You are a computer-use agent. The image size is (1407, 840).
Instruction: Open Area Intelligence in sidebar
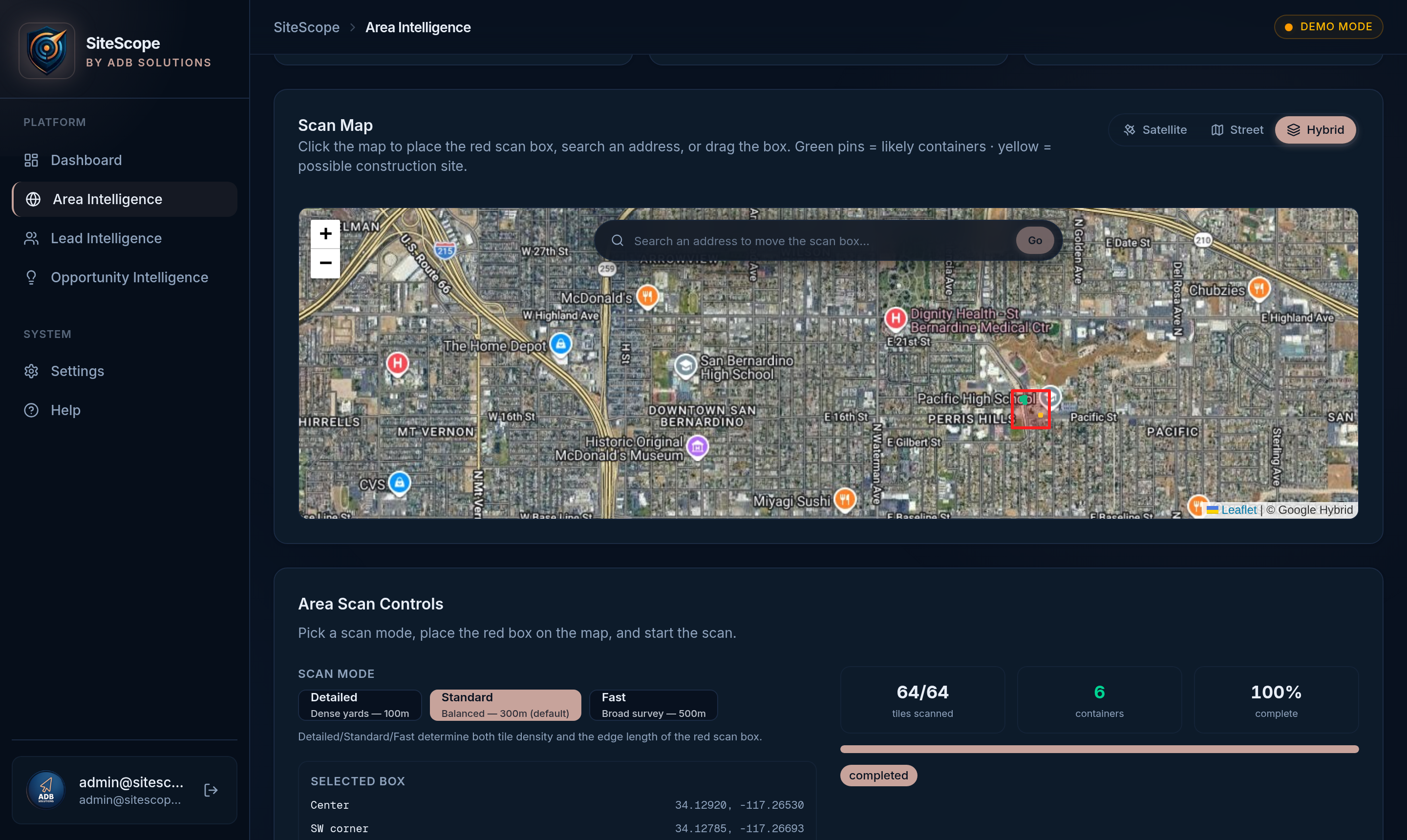[x=124, y=199]
